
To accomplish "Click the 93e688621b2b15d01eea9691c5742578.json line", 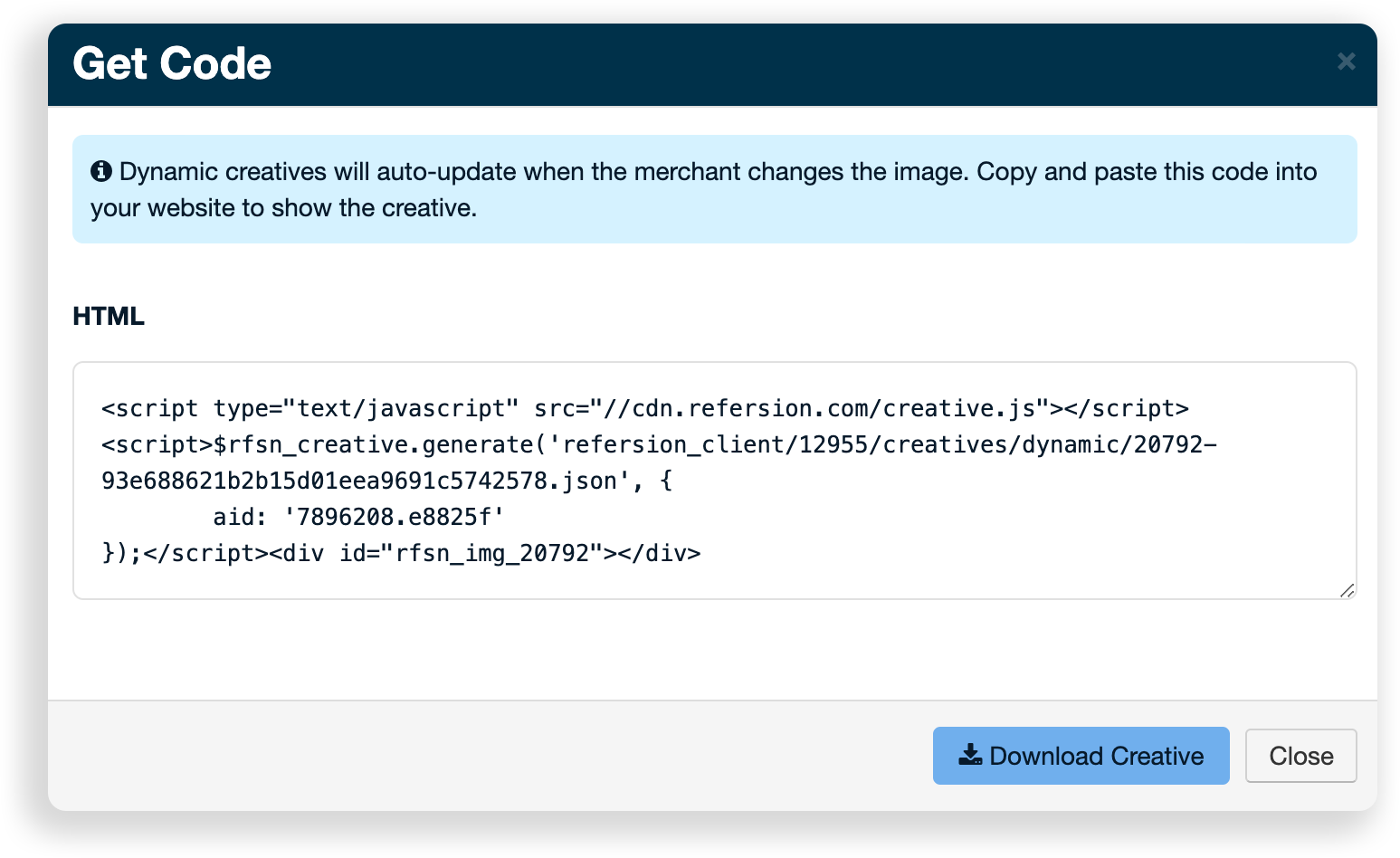I will click(x=386, y=481).
